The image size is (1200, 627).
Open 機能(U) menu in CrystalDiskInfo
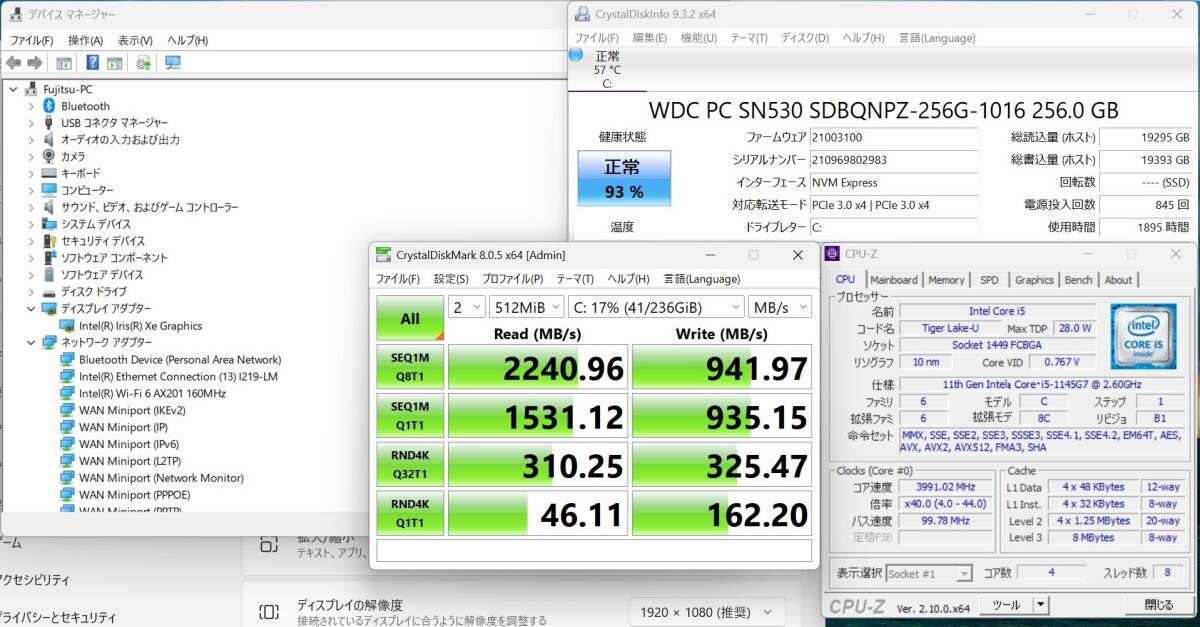click(698, 38)
